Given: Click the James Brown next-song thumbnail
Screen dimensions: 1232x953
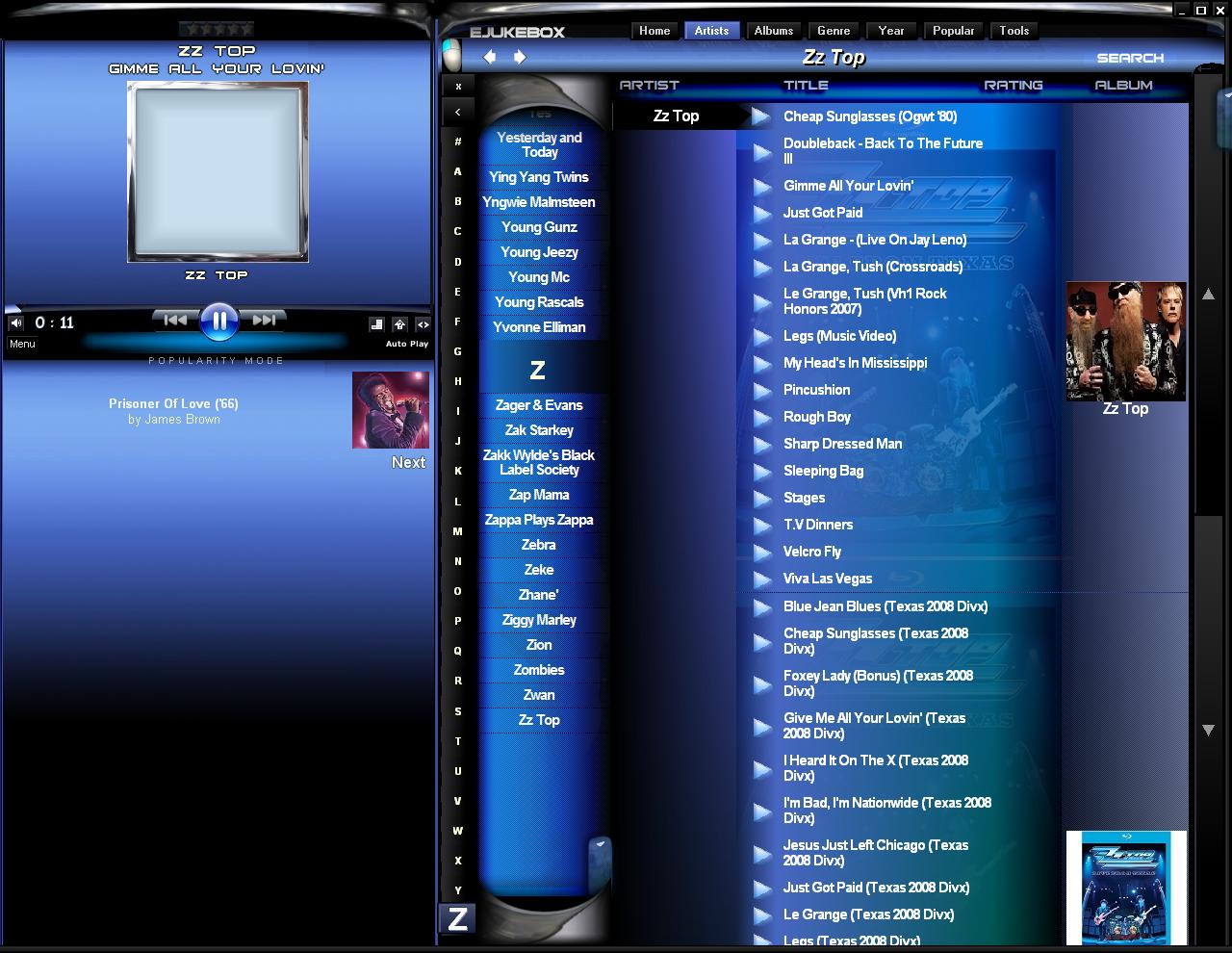Looking at the screenshot, I should point(391,410).
